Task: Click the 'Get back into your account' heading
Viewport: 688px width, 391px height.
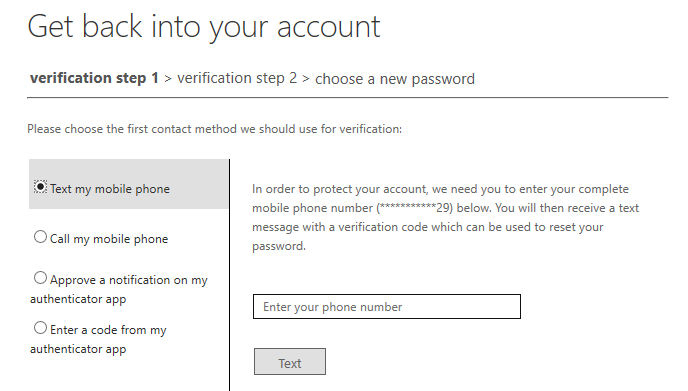Action: tap(204, 27)
